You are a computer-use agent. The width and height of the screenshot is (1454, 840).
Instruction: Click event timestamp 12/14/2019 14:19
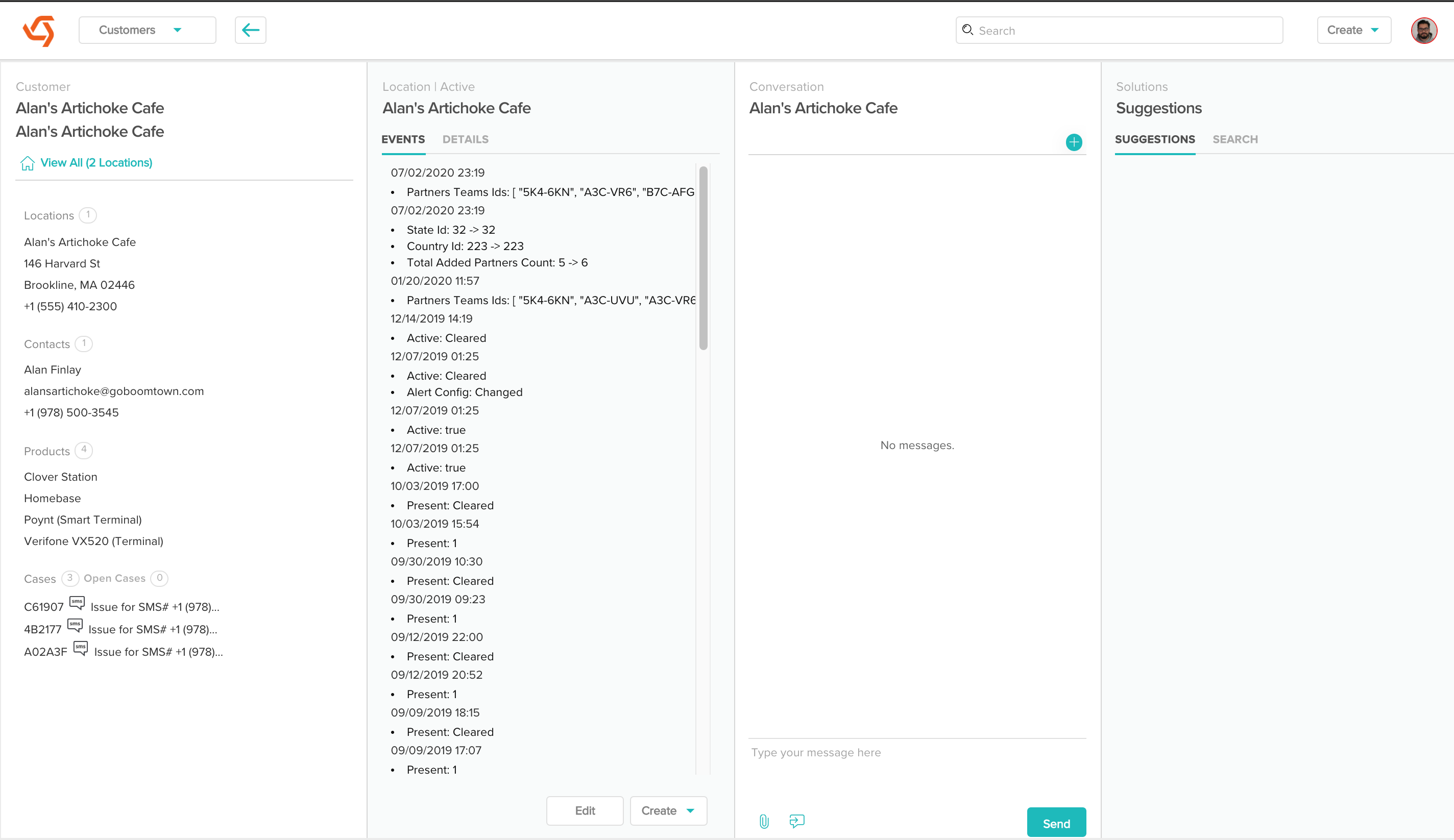pos(431,318)
